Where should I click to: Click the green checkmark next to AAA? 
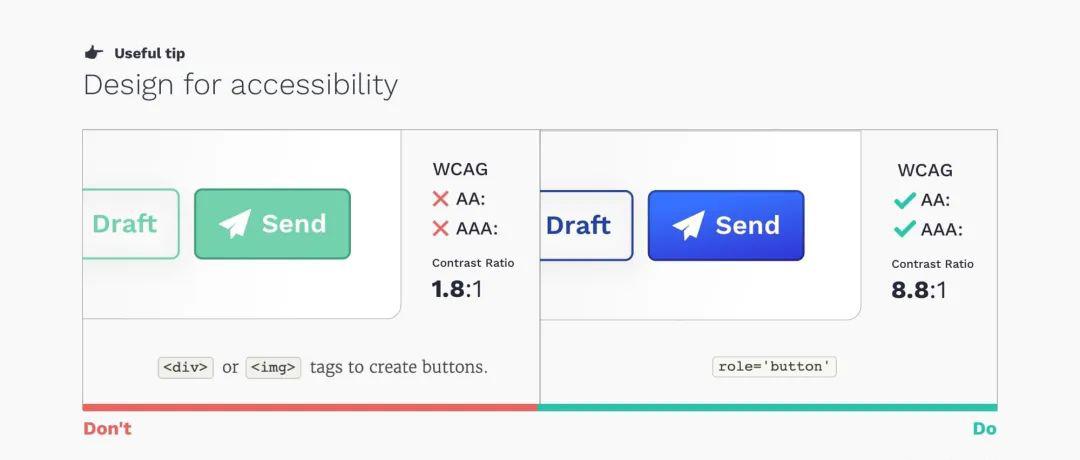coord(904,229)
